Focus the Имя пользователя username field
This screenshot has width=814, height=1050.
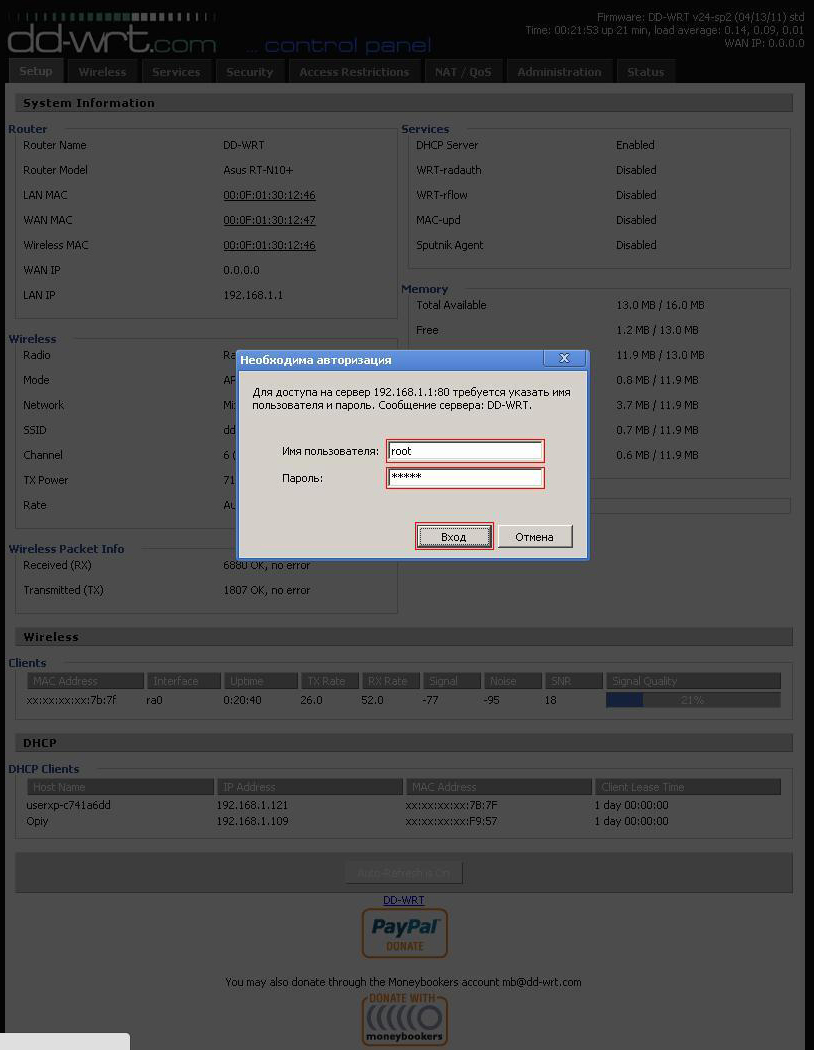pyautogui.click(x=465, y=451)
